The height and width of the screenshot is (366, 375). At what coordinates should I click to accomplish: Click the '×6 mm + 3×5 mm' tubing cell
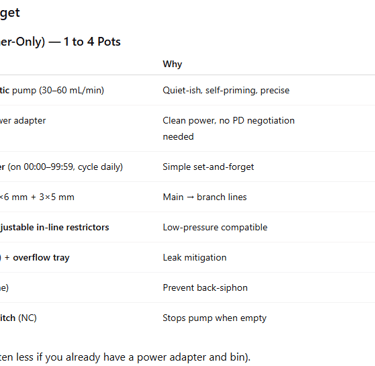tap(37, 197)
